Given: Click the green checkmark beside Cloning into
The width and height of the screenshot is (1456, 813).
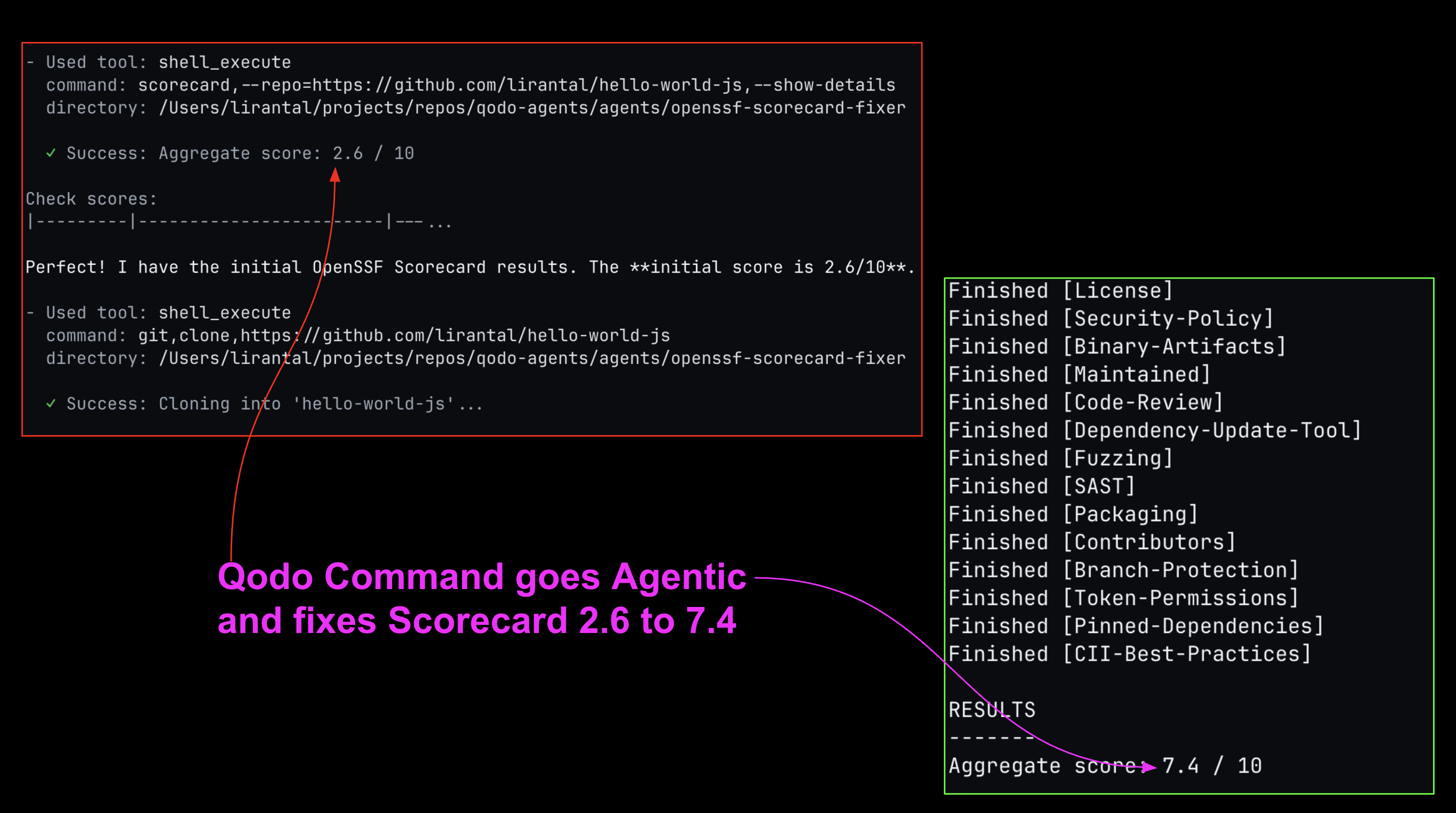Looking at the screenshot, I should 51,403.
